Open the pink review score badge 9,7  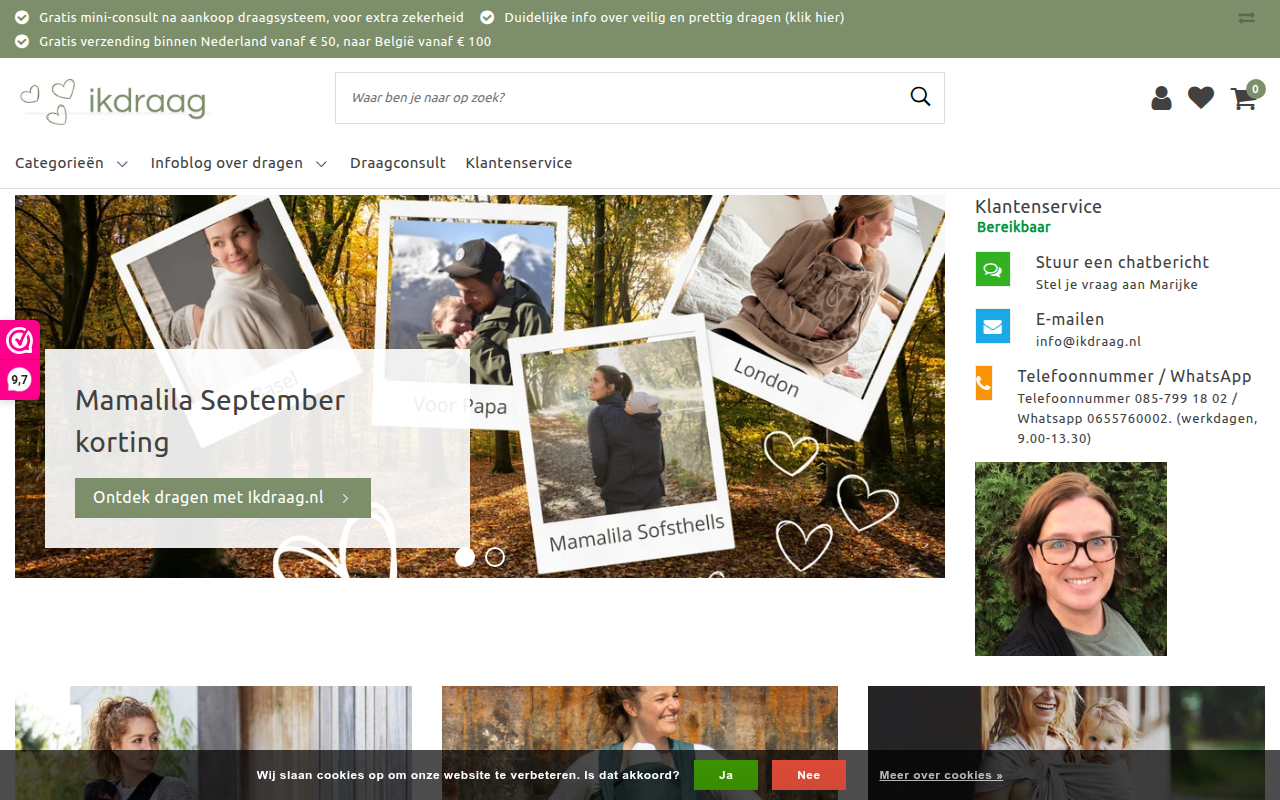point(19,360)
